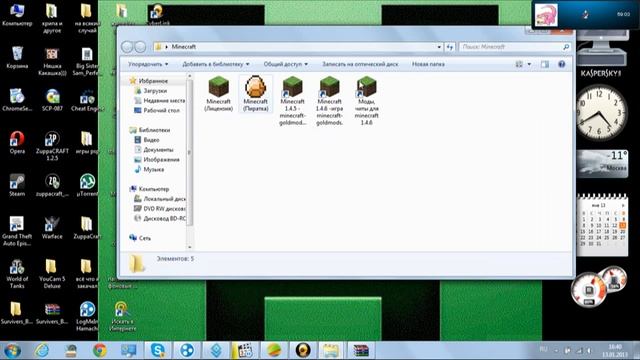Open address bar history dropdown arrow

click(x=439, y=47)
